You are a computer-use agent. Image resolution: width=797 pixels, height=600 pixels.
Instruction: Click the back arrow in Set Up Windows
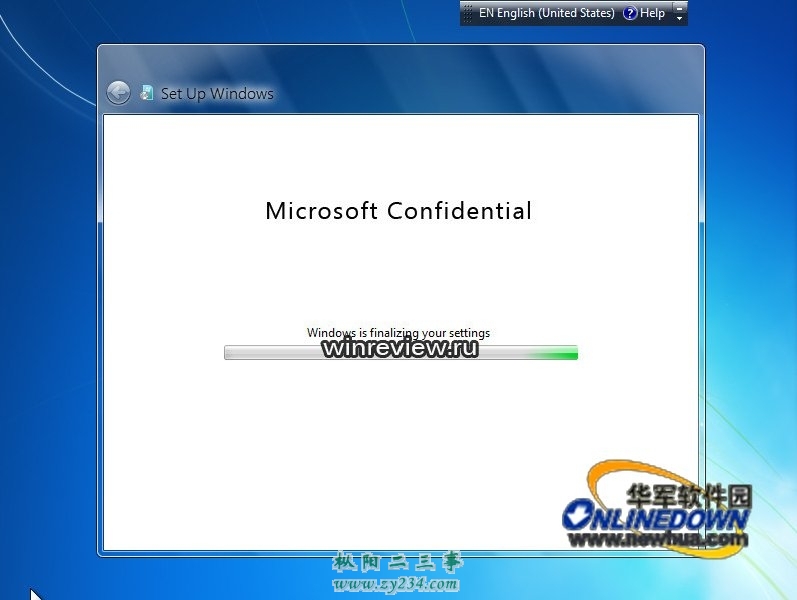tap(118, 93)
